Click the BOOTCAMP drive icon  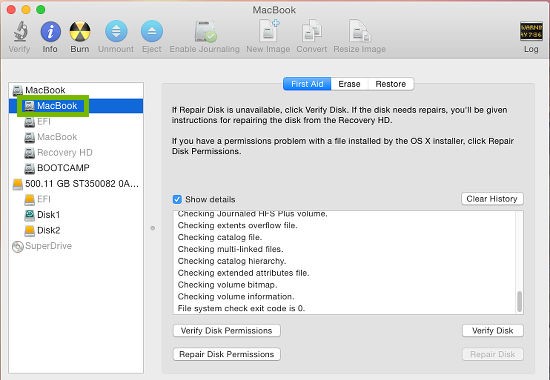(x=29, y=168)
